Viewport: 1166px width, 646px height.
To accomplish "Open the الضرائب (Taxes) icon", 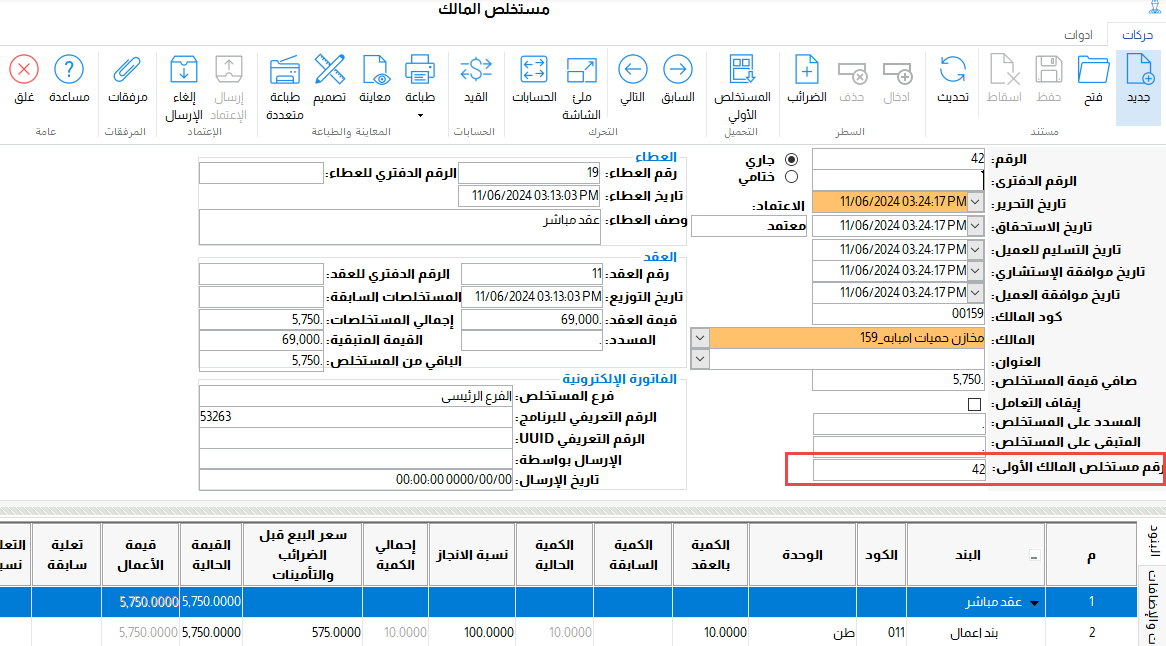I will tap(806, 71).
